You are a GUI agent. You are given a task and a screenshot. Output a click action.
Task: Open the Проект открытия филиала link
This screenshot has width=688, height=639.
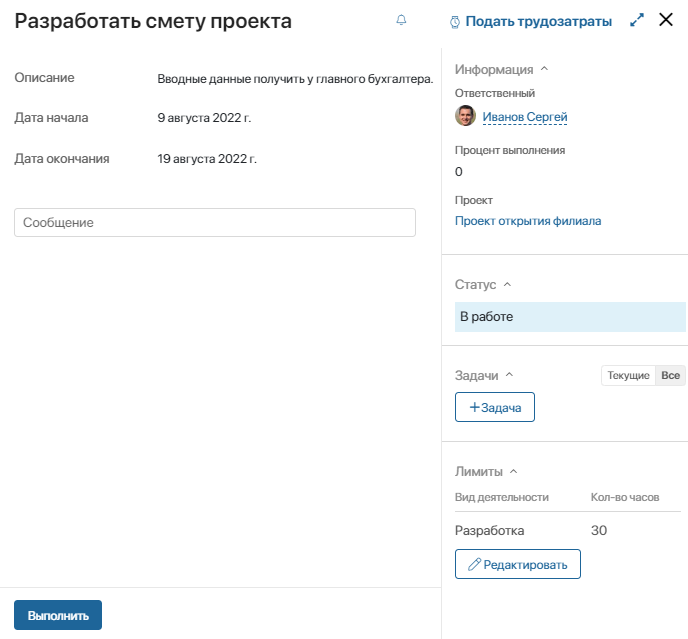click(528, 221)
